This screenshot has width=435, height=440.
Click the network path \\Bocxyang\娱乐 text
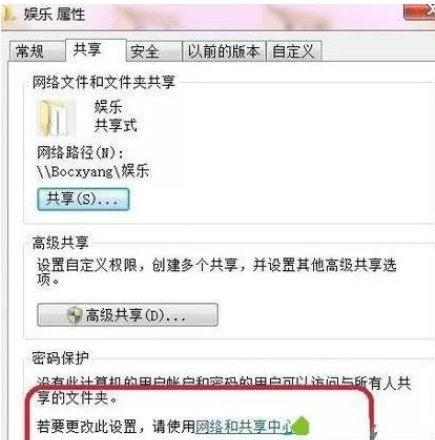[x=93, y=172]
